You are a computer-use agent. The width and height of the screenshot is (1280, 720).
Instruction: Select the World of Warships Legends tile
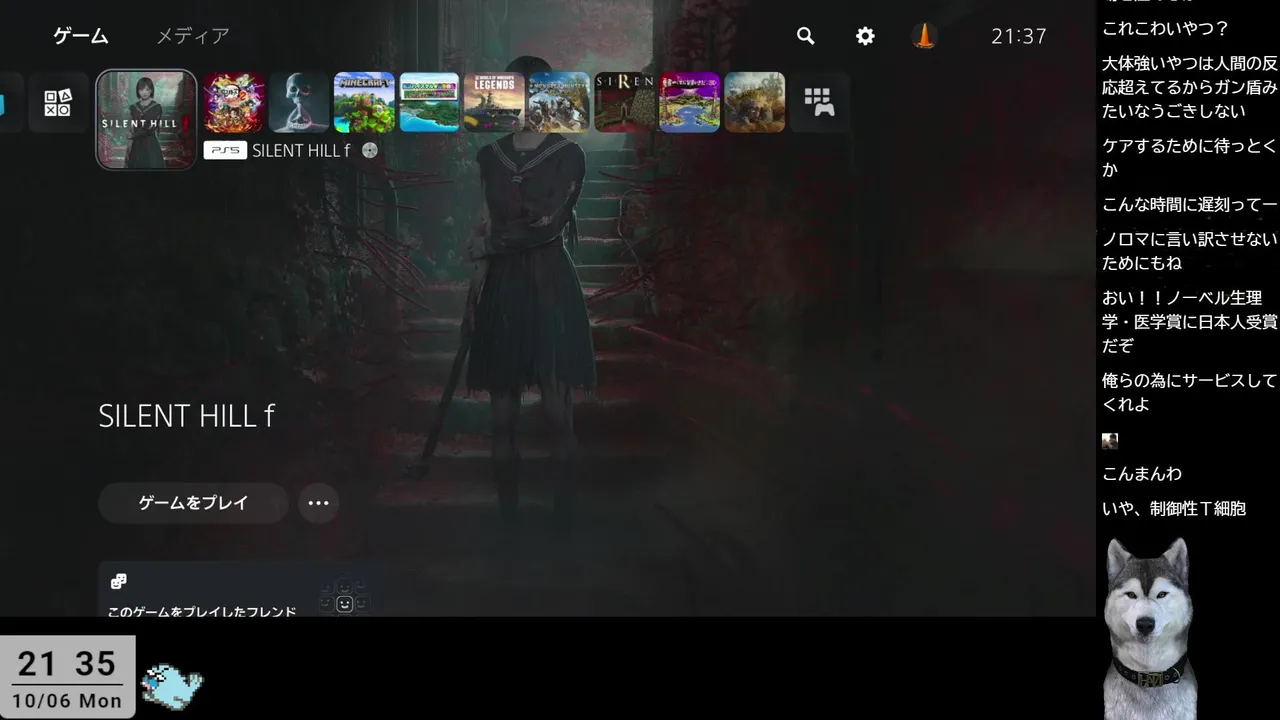(494, 102)
